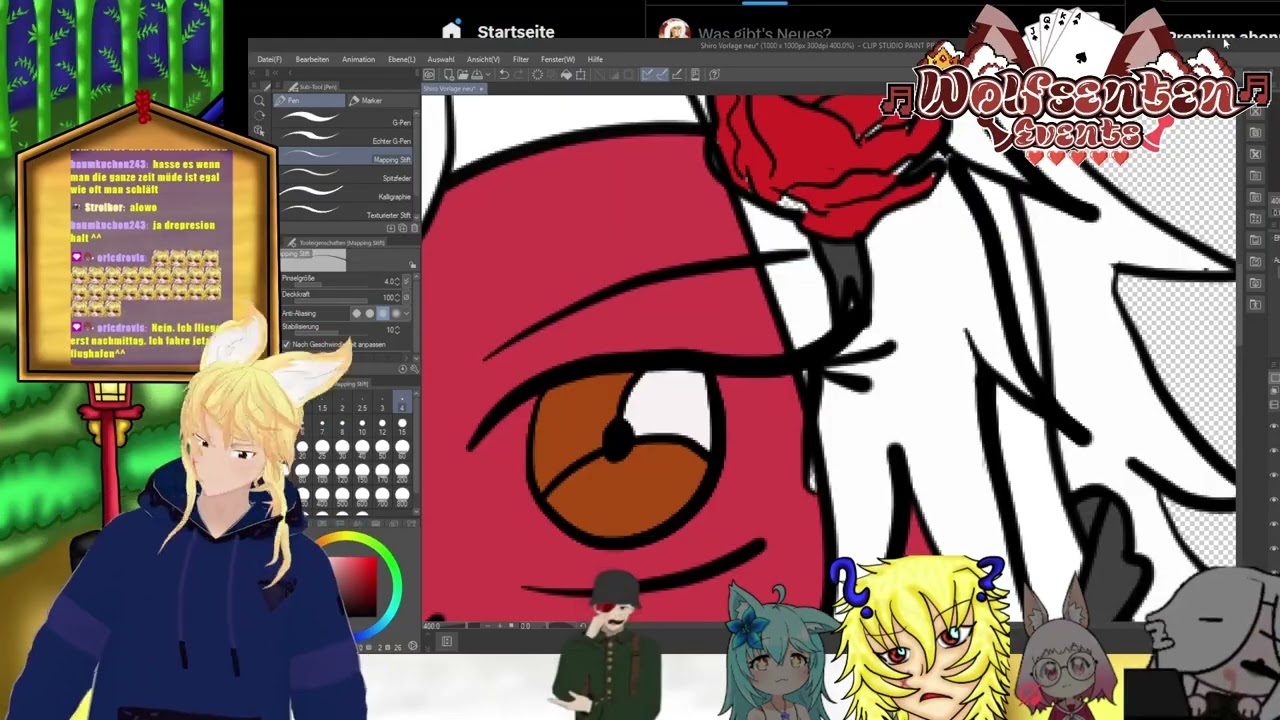1280x720 pixels.
Task: Open the Fenster(W) menu
Action: point(557,59)
